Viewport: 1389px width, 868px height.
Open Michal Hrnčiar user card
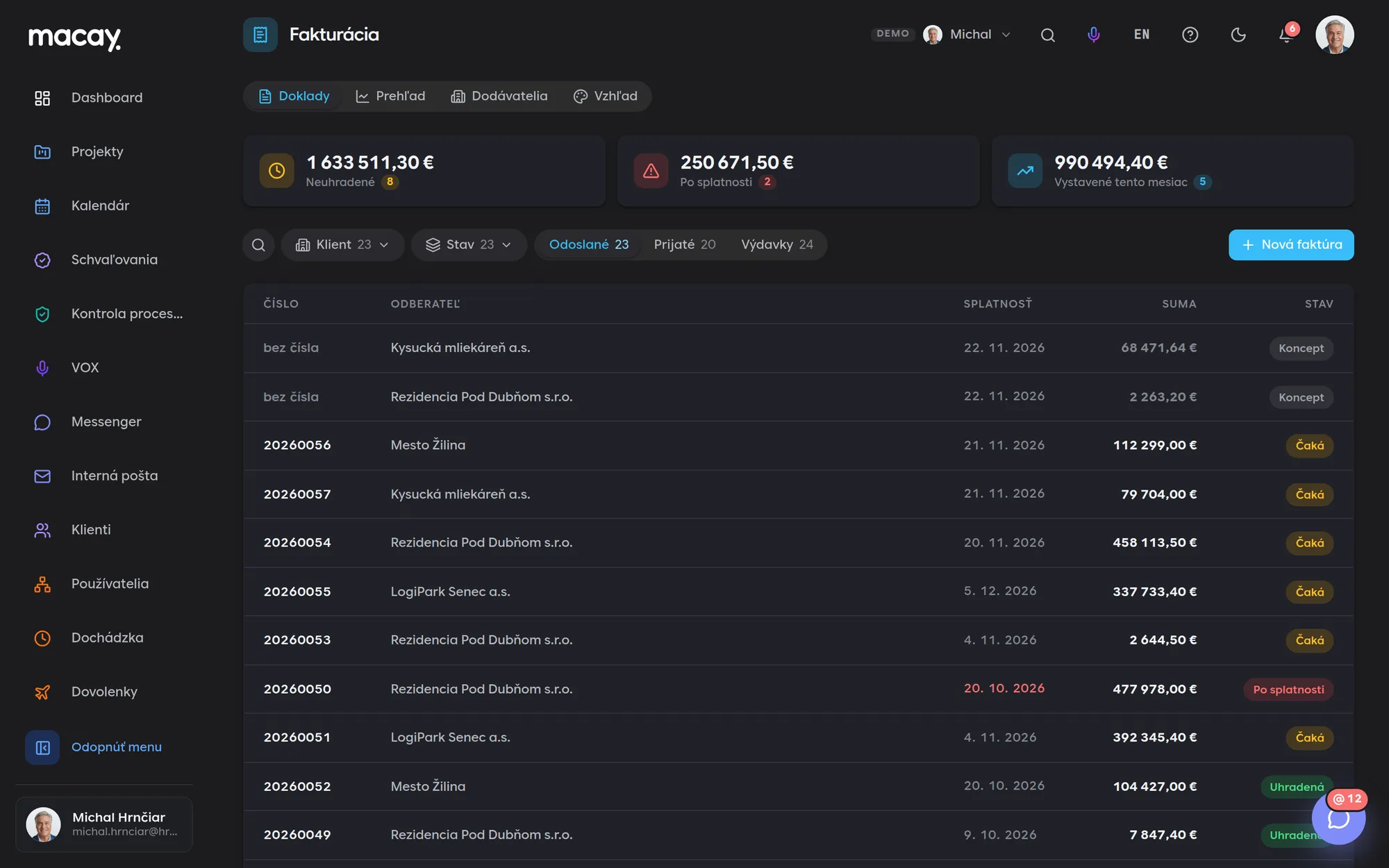tap(104, 825)
